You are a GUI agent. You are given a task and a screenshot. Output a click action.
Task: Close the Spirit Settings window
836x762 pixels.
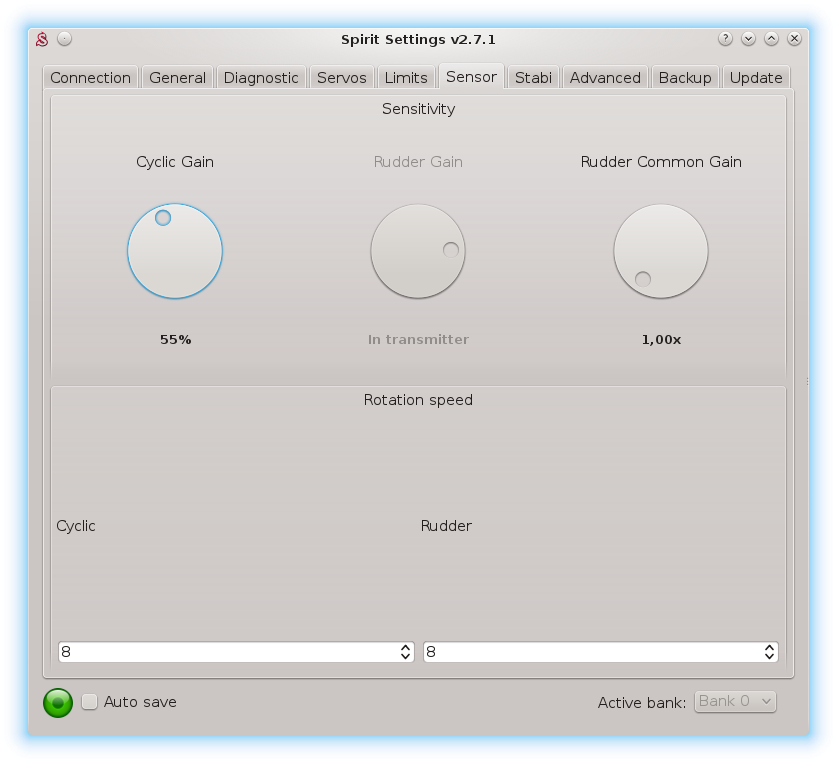pos(794,39)
